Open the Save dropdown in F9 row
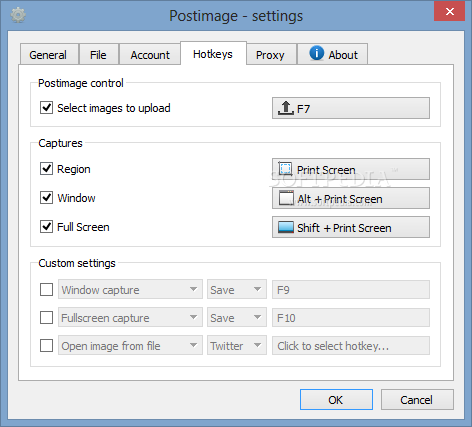 point(237,289)
